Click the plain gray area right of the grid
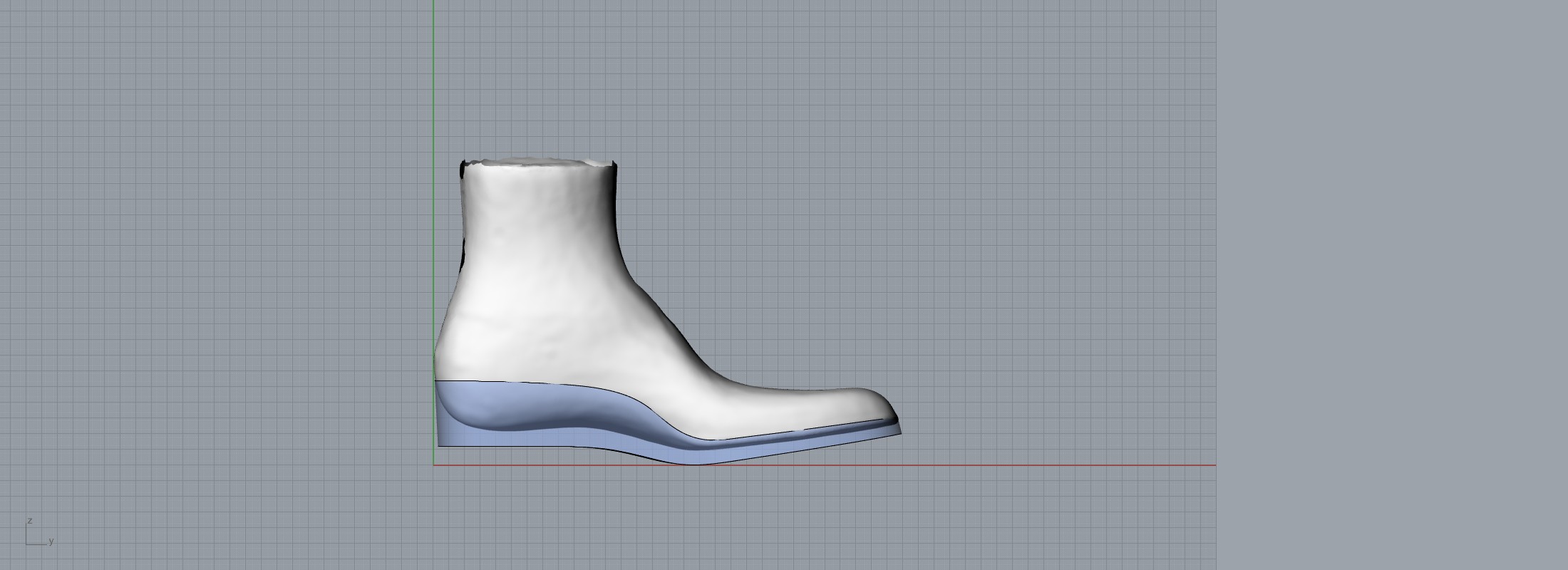Viewport: 1568px width, 570px height. pos(1390,285)
